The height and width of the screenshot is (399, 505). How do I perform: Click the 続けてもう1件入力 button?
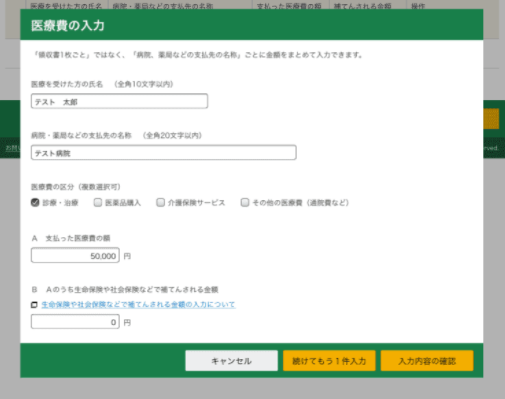click(x=329, y=361)
